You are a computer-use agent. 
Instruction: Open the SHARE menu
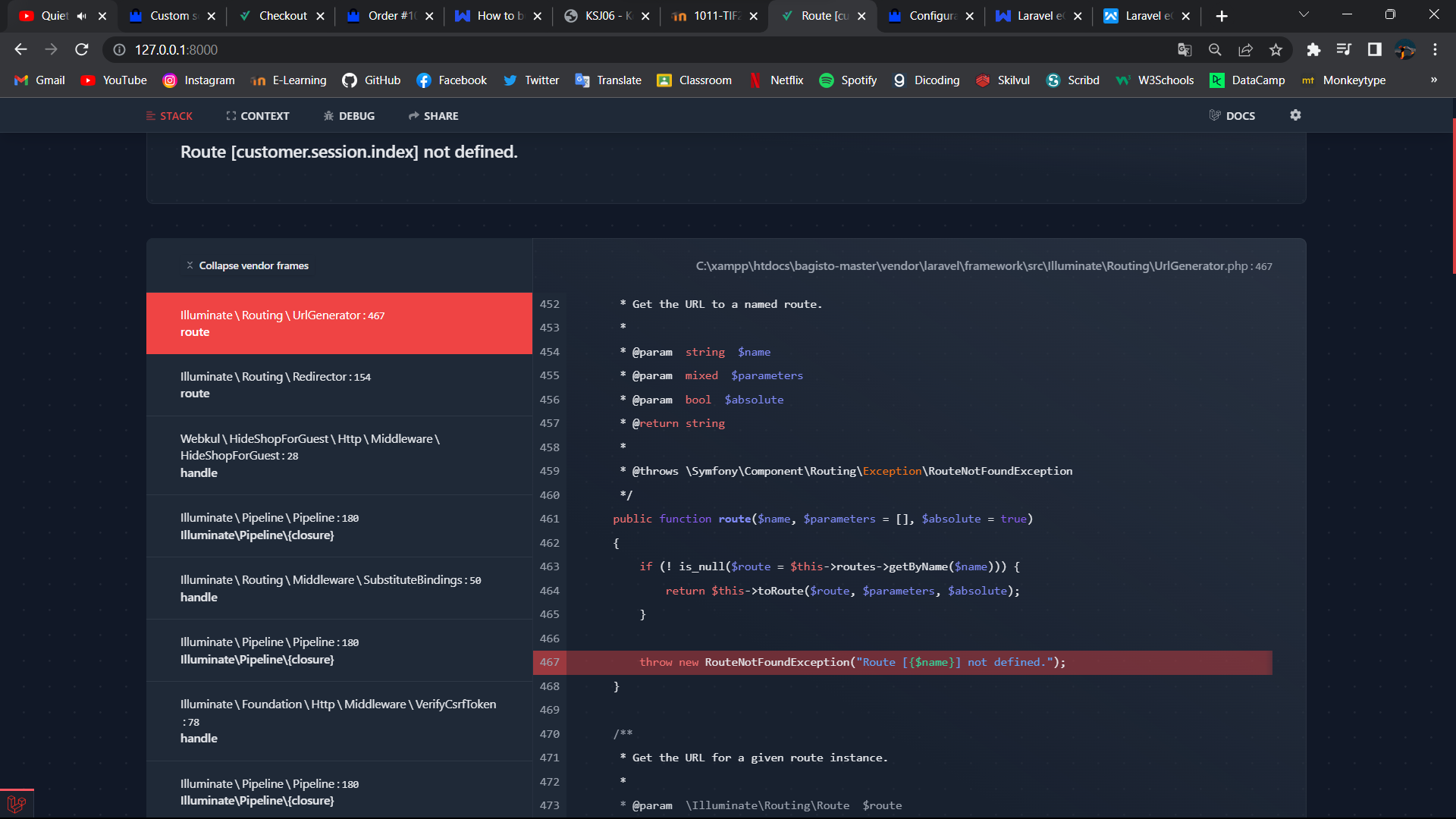[433, 116]
